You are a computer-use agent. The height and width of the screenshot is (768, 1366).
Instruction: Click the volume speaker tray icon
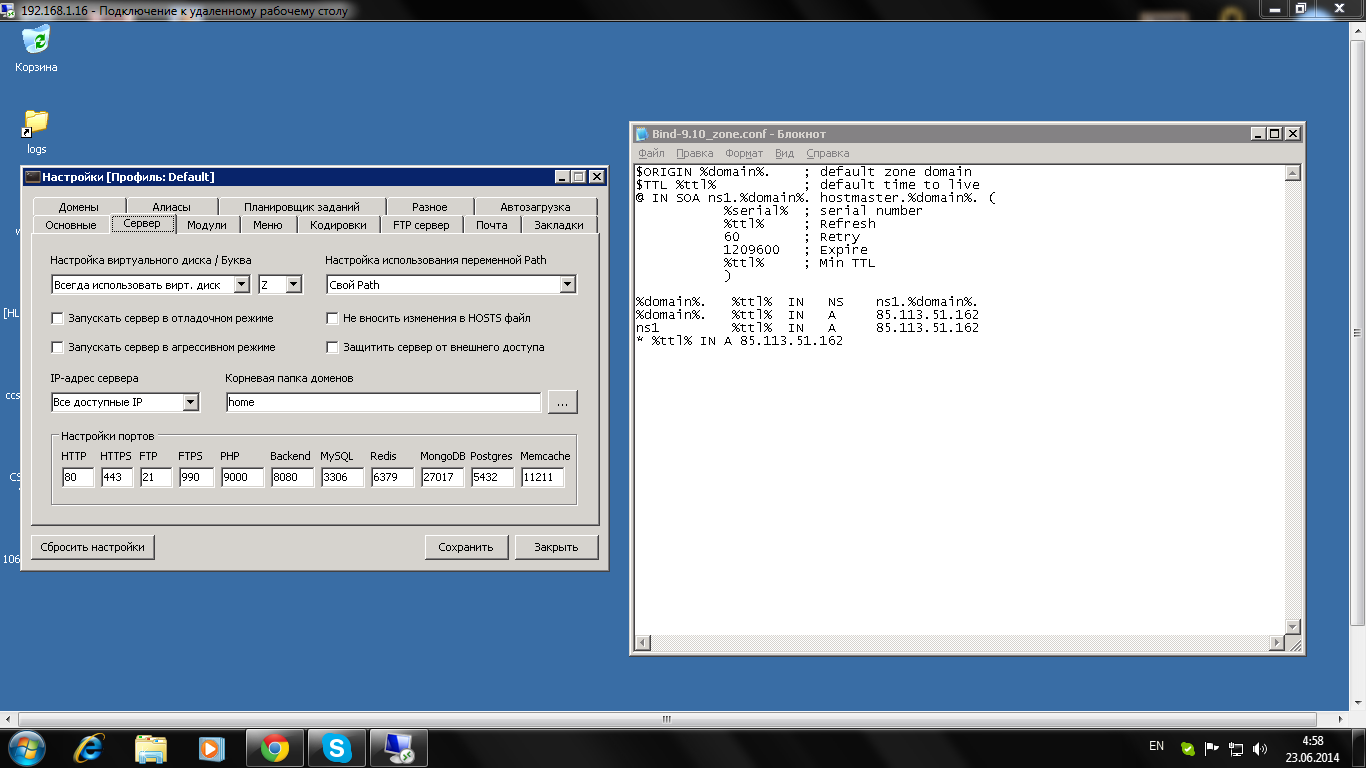pyautogui.click(x=1260, y=748)
